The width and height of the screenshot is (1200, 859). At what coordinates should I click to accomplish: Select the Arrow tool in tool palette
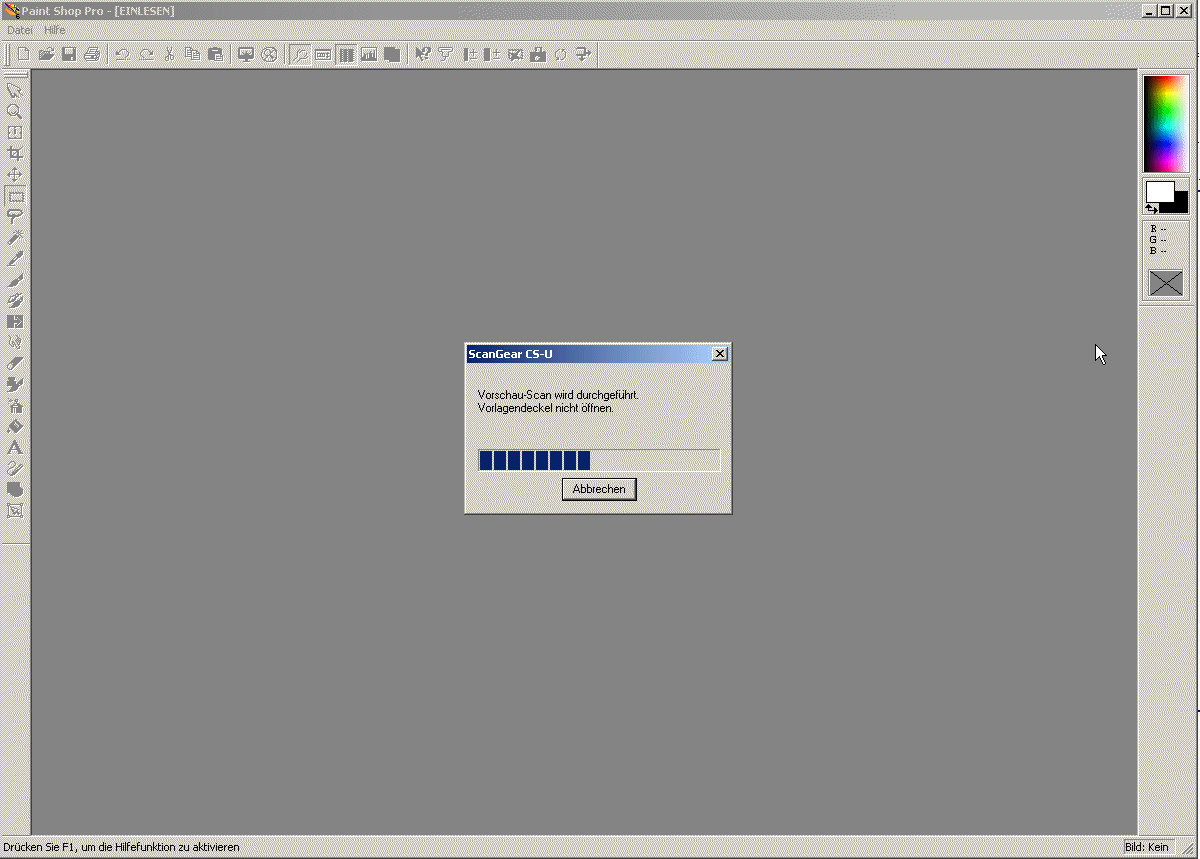(x=15, y=91)
